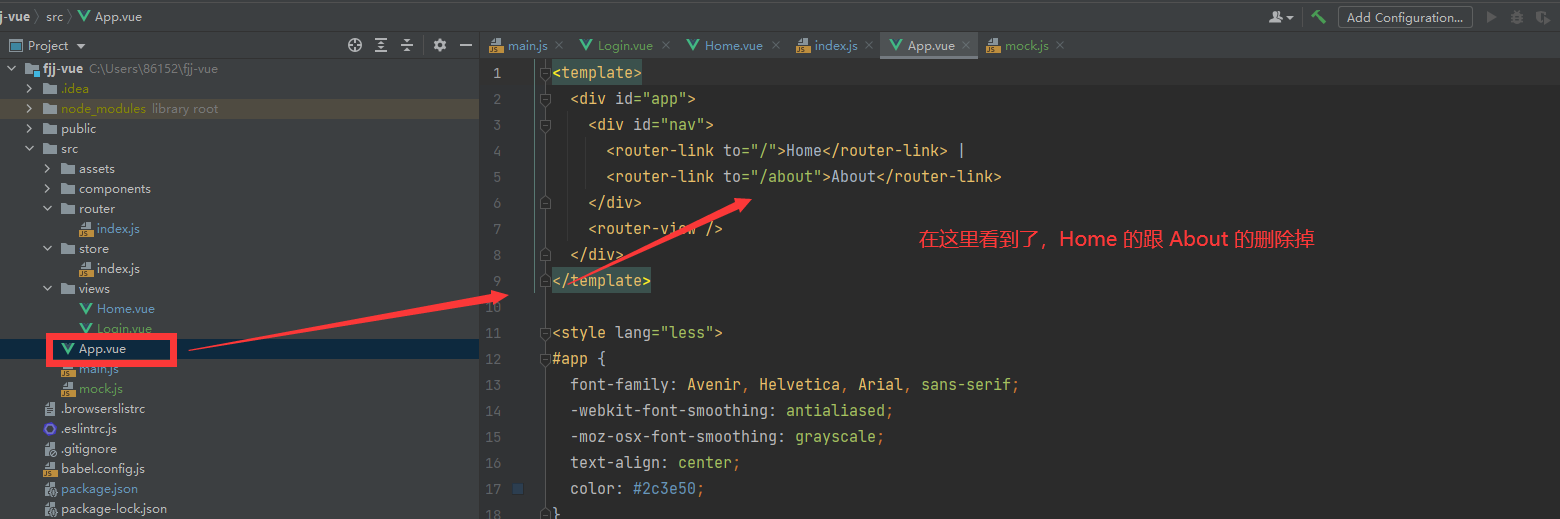Collapse the store folder

47,249
